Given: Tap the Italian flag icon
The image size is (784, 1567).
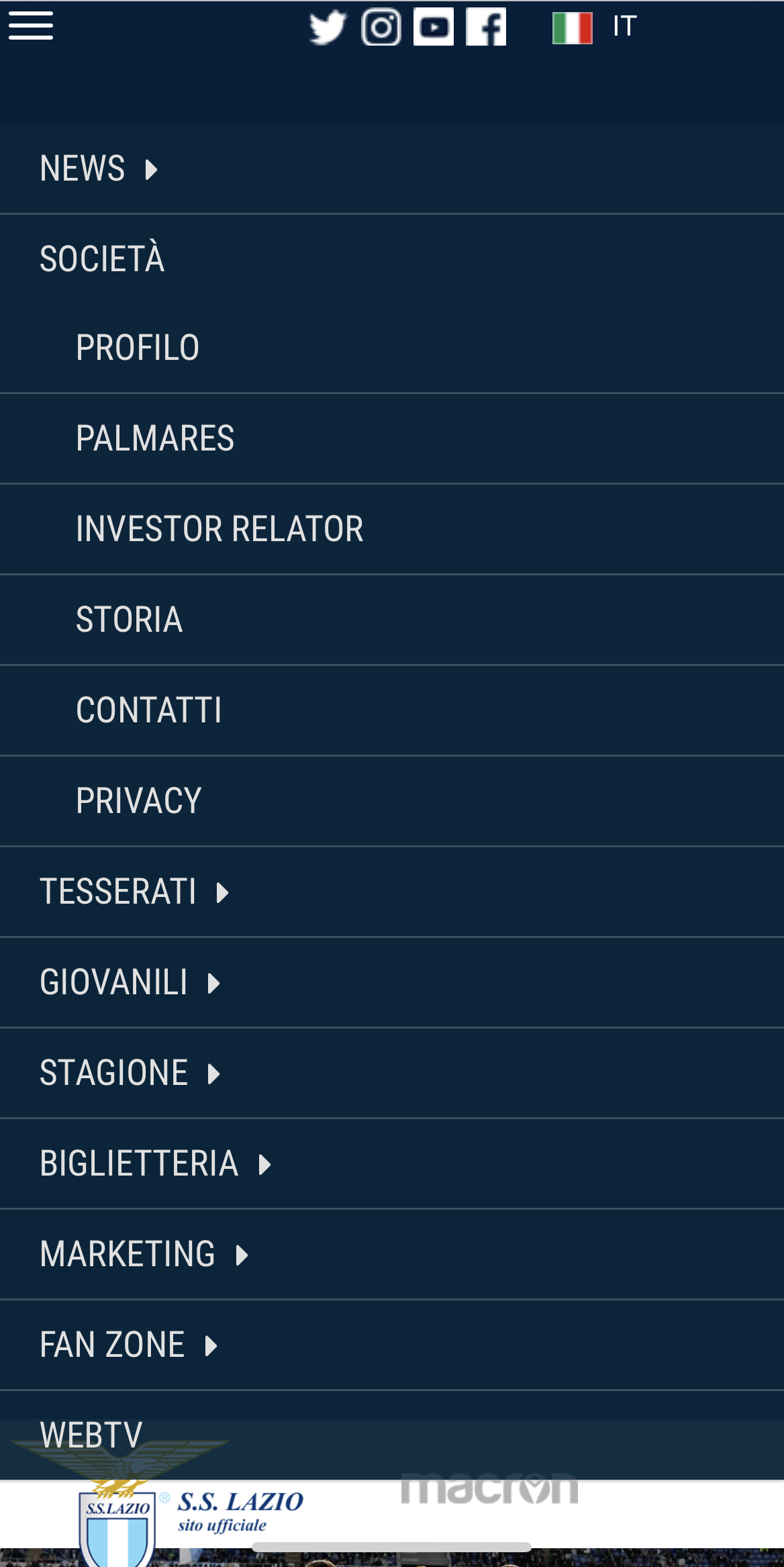Looking at the screenshot, I should pos(572,28).
